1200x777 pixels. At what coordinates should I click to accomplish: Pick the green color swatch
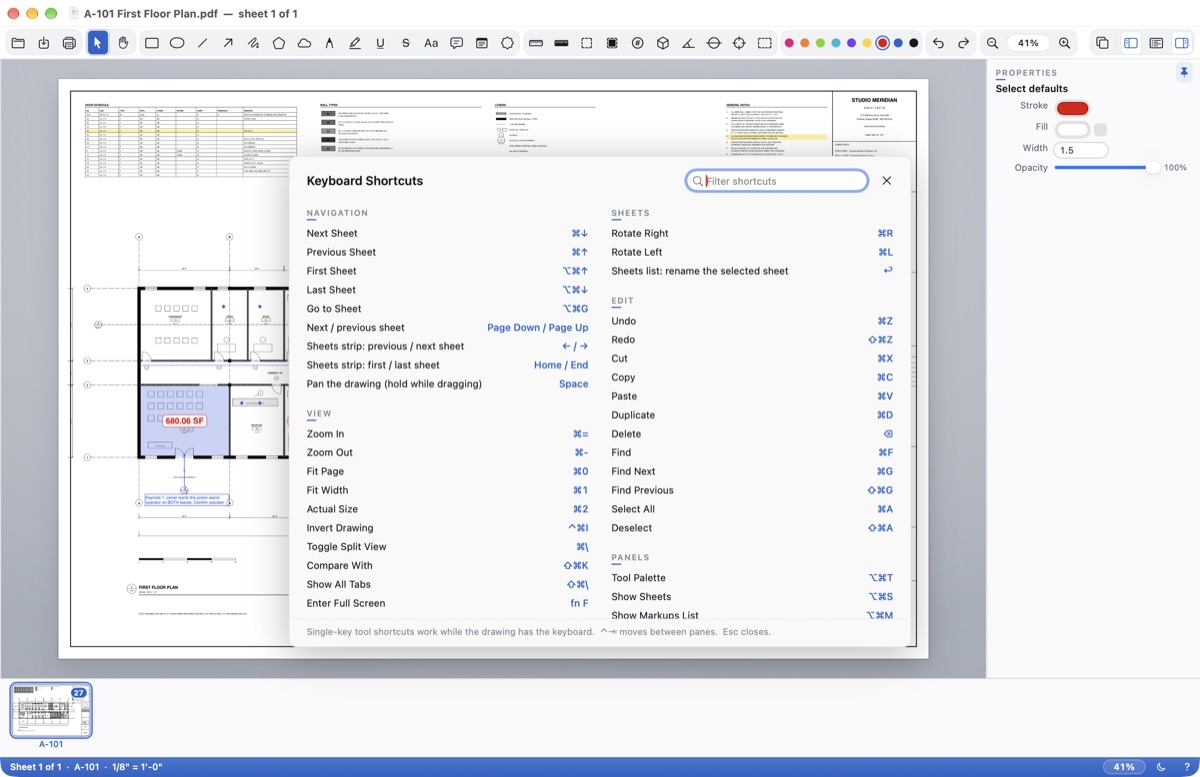tap(820, 43)
